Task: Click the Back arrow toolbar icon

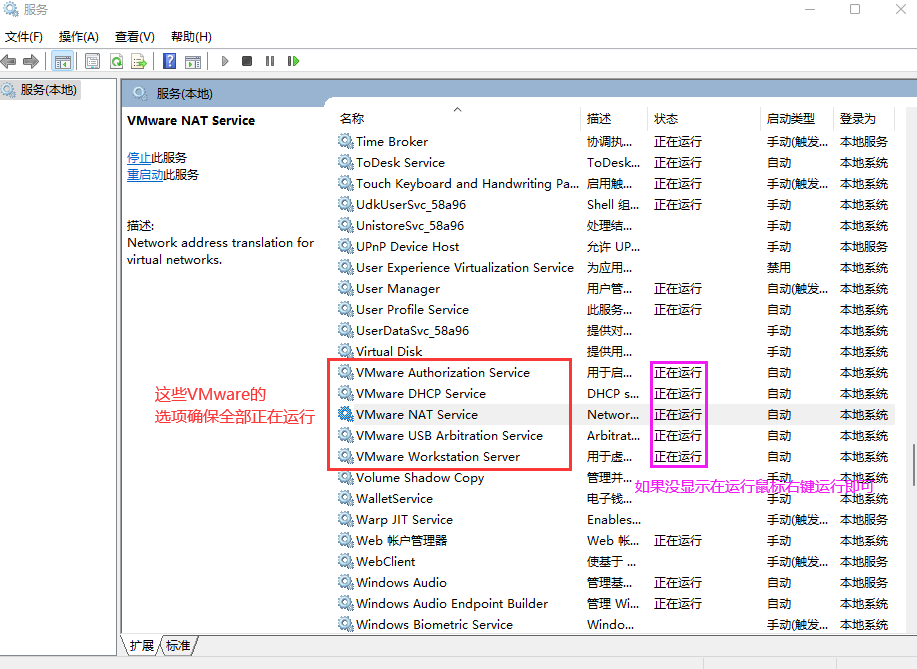Action: click(x=8, y=61)
